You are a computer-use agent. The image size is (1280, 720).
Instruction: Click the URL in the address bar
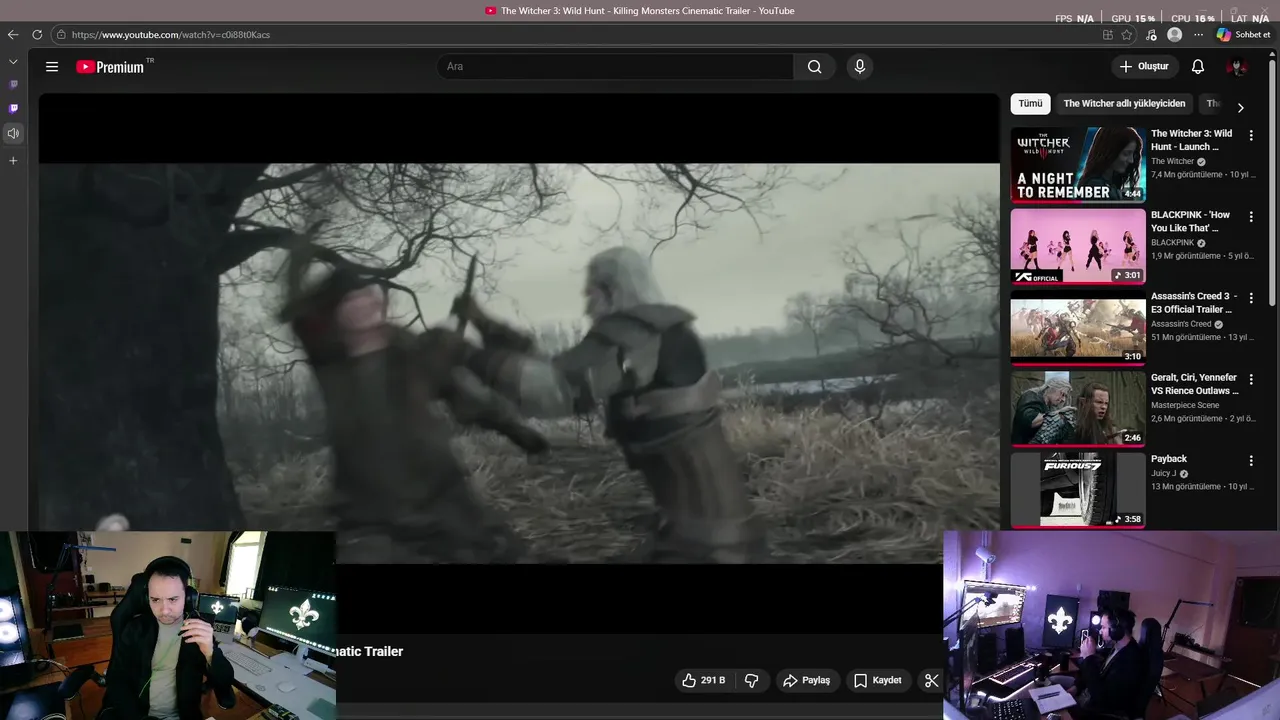(x=171, y=35)
